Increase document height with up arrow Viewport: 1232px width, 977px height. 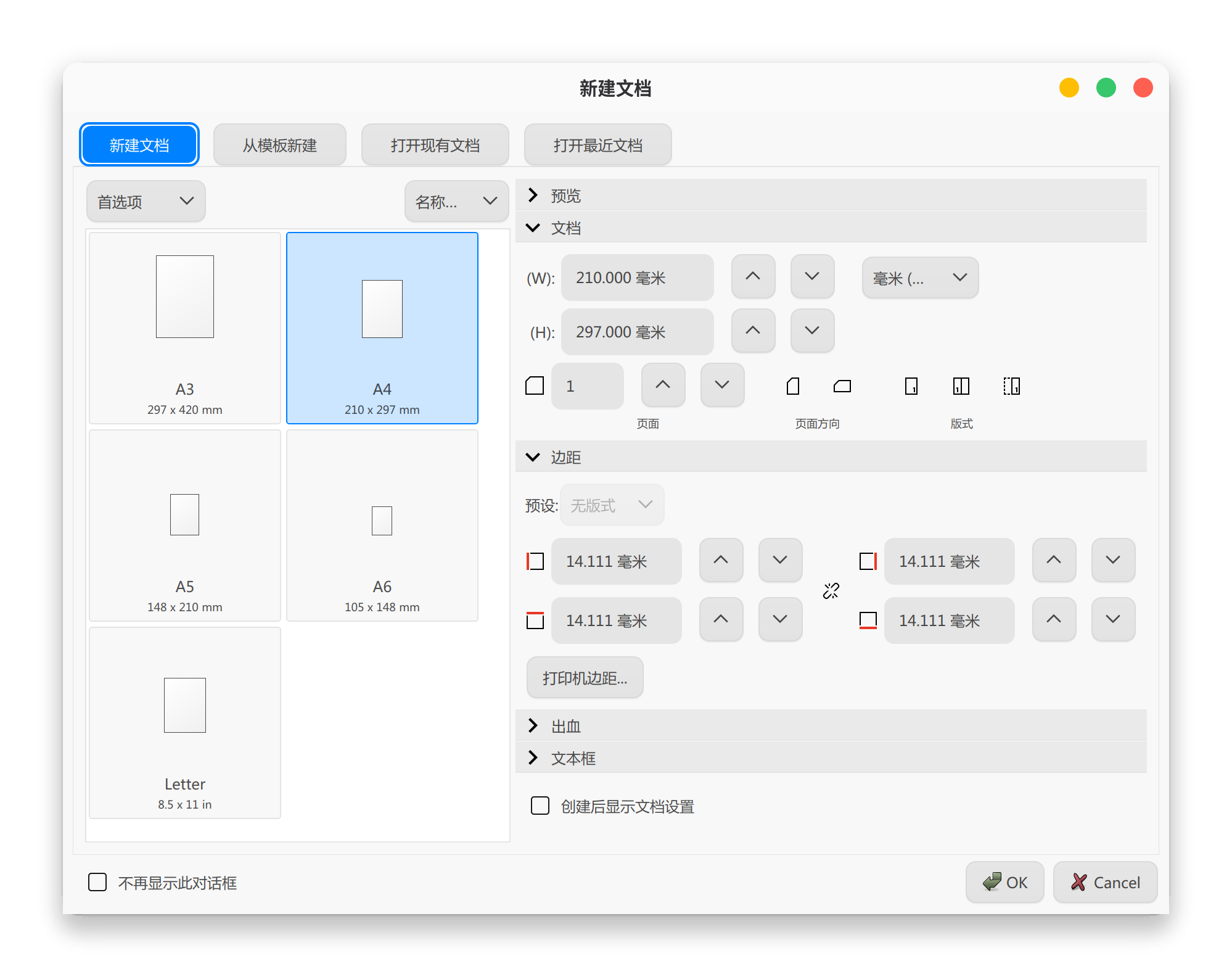[753, 331]
